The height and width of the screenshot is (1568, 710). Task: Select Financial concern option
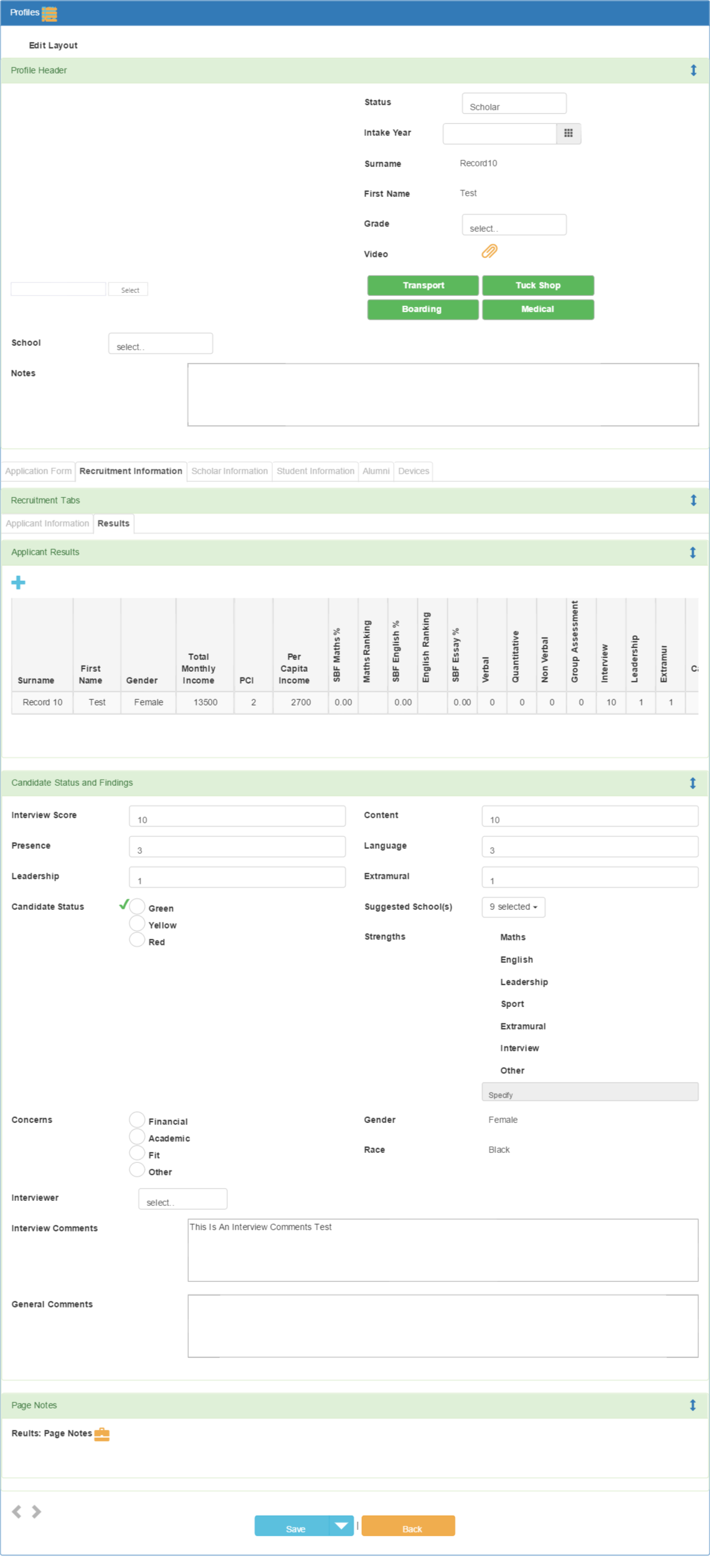click(x=137, y=1120)
